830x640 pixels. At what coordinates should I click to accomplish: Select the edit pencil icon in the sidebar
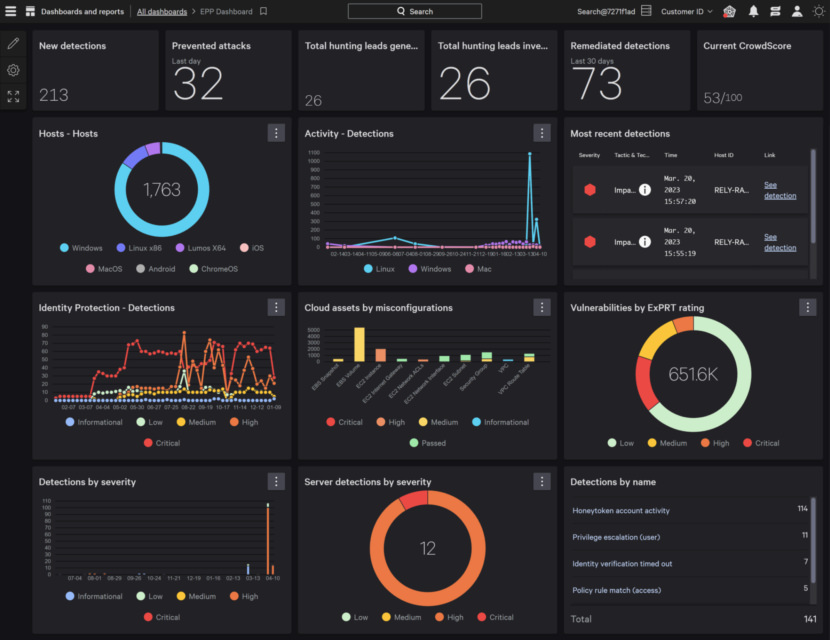[13, 43]
